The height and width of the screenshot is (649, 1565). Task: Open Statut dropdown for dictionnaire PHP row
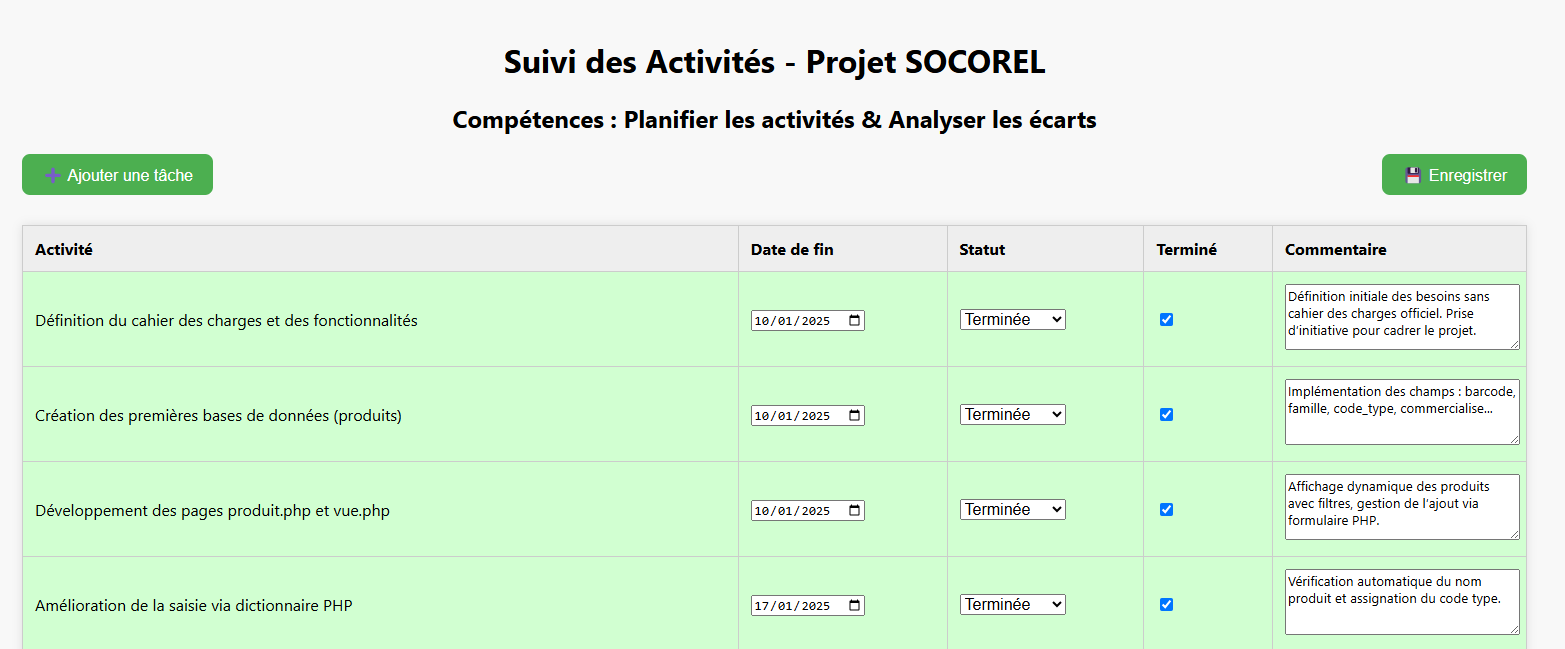point(1012,605)
